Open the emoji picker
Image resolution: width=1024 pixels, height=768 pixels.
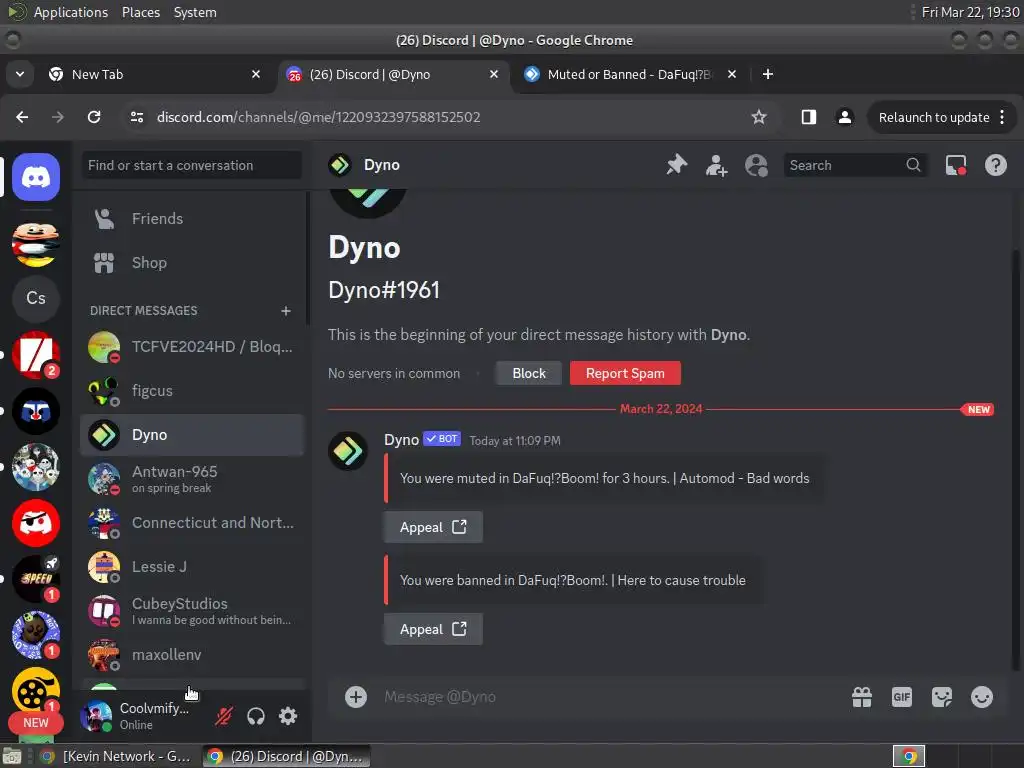coord(982,697)
